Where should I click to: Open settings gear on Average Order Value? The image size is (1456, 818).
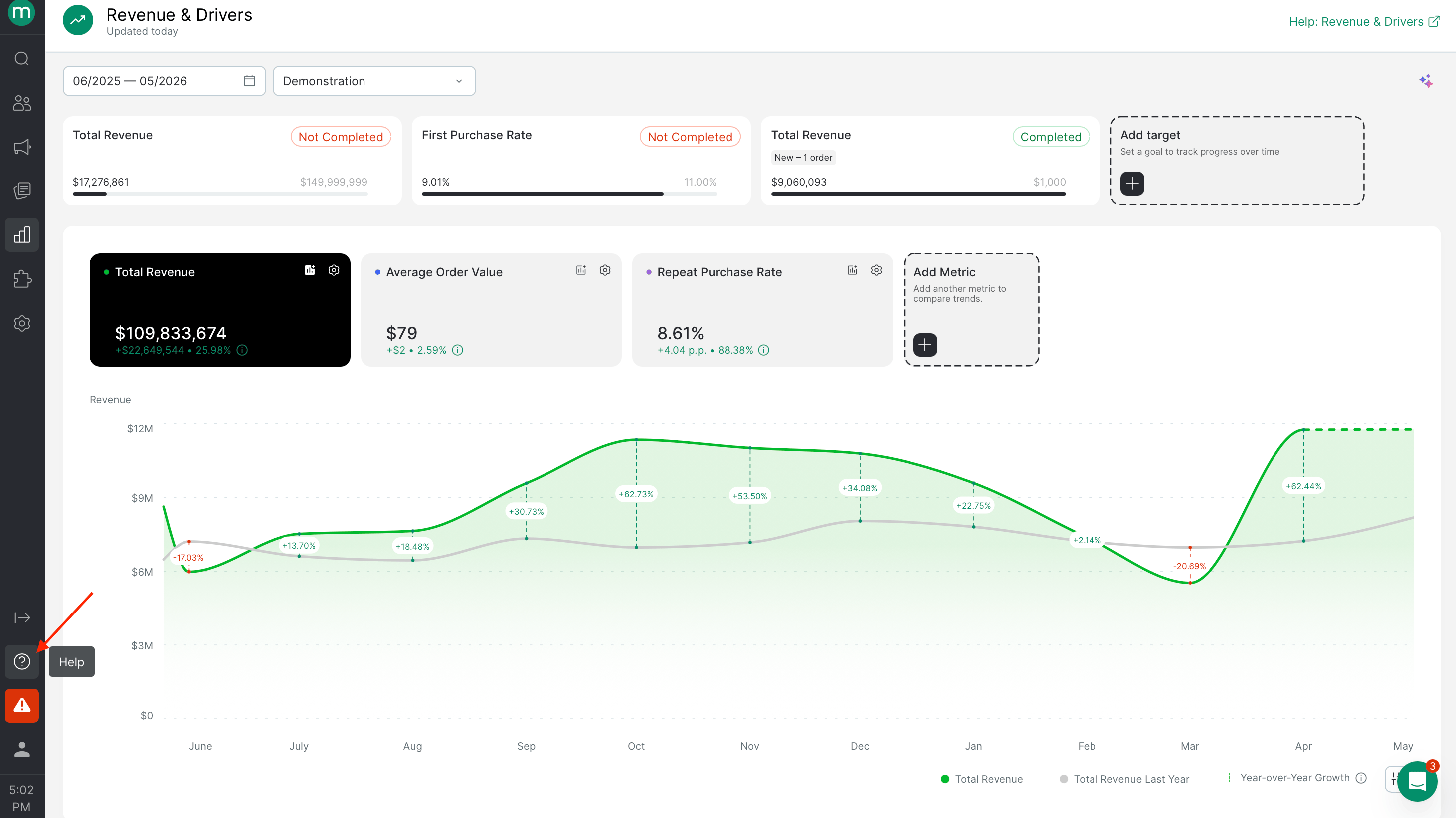pyautogui.click(x=605, y=270)
